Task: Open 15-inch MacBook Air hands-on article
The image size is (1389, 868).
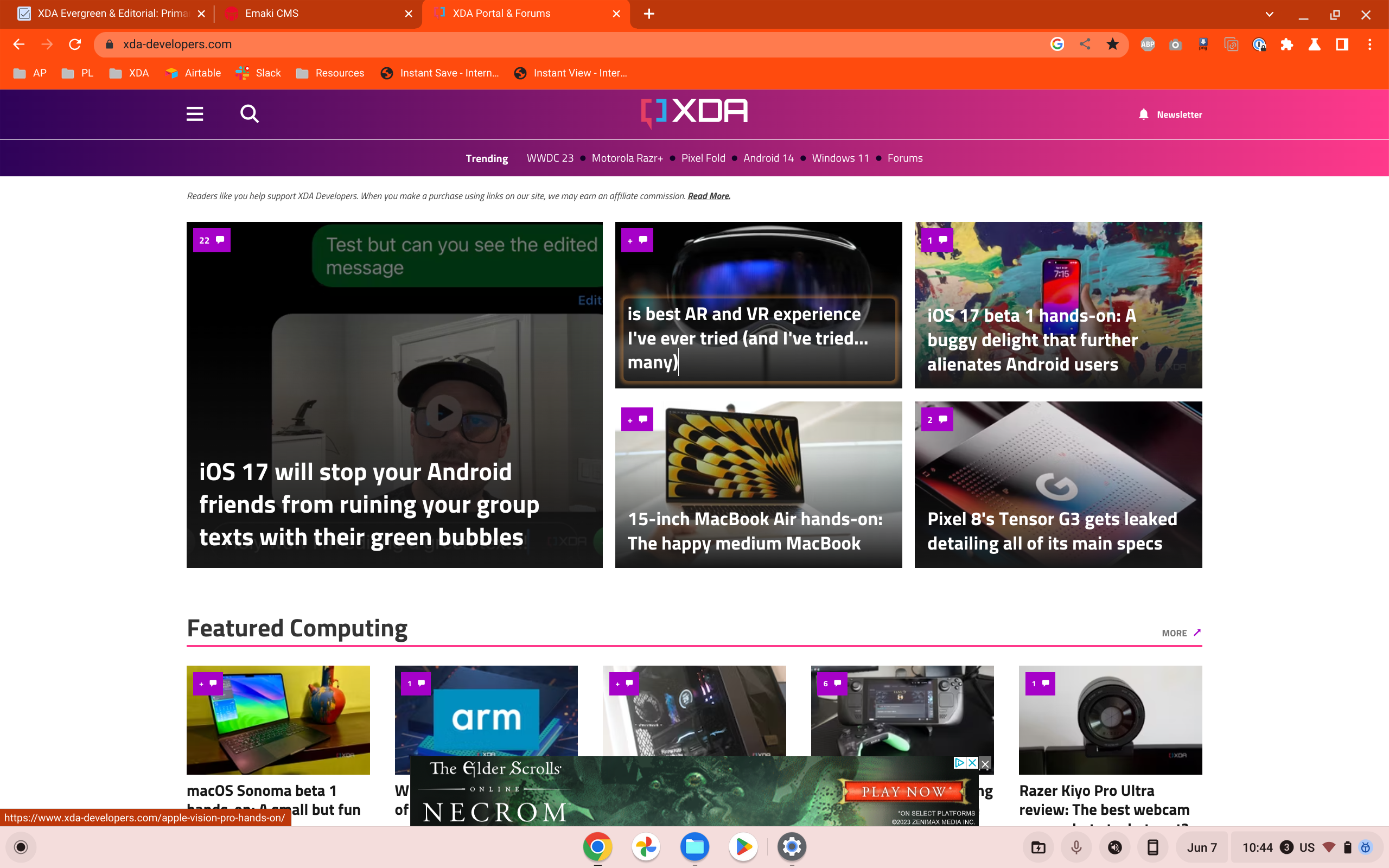Action: (755, 531)
